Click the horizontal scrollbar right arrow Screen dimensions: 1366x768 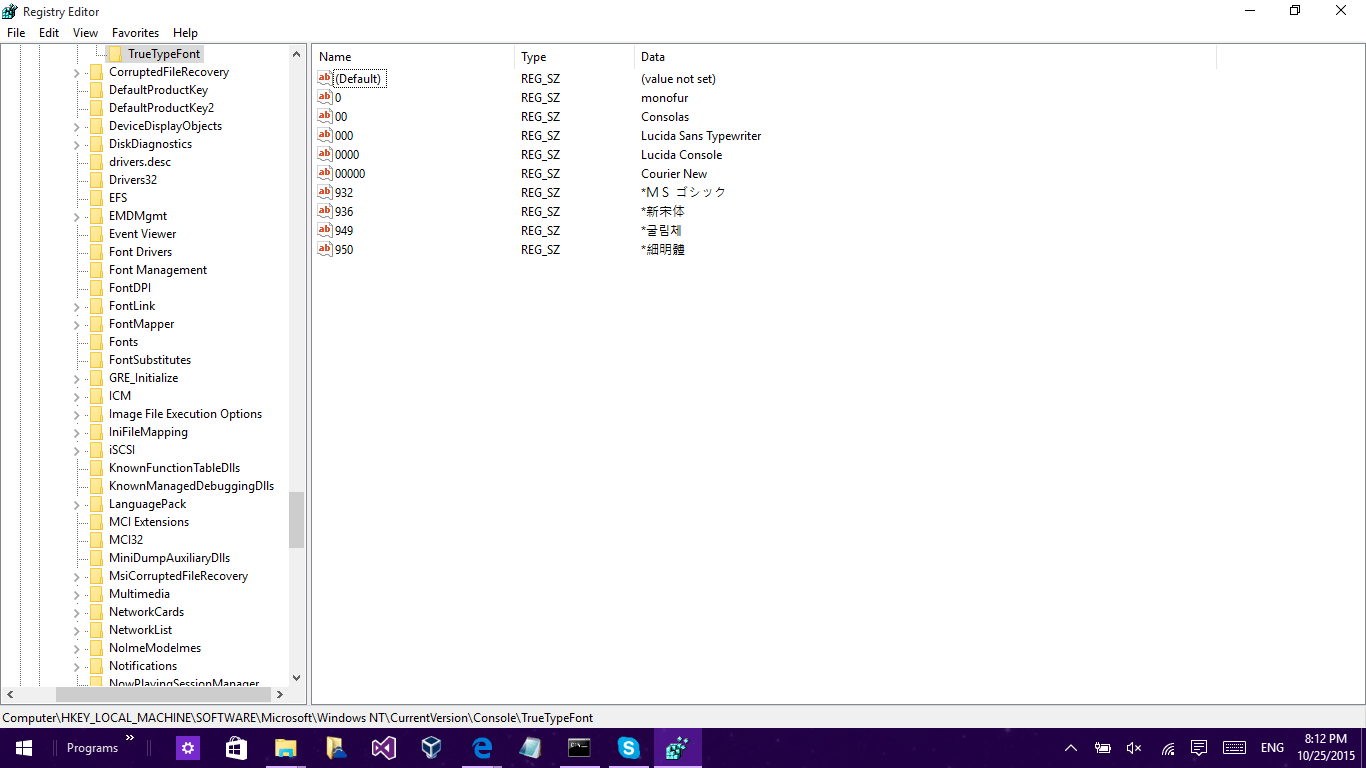(279, 694)
